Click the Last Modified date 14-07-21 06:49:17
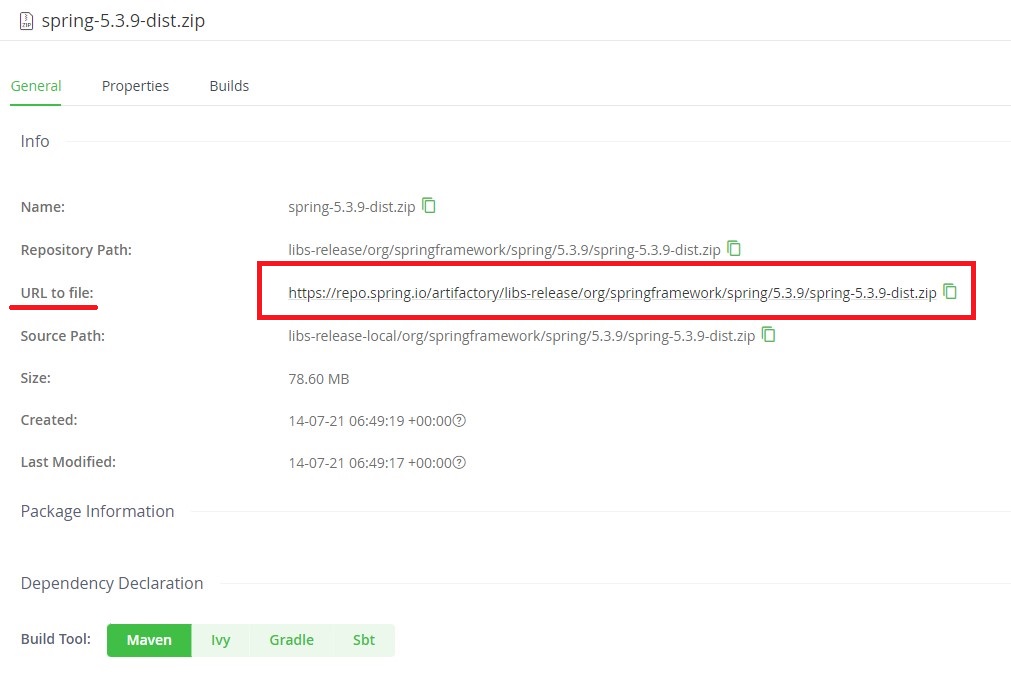The image size is (1011, 684). 370,463
